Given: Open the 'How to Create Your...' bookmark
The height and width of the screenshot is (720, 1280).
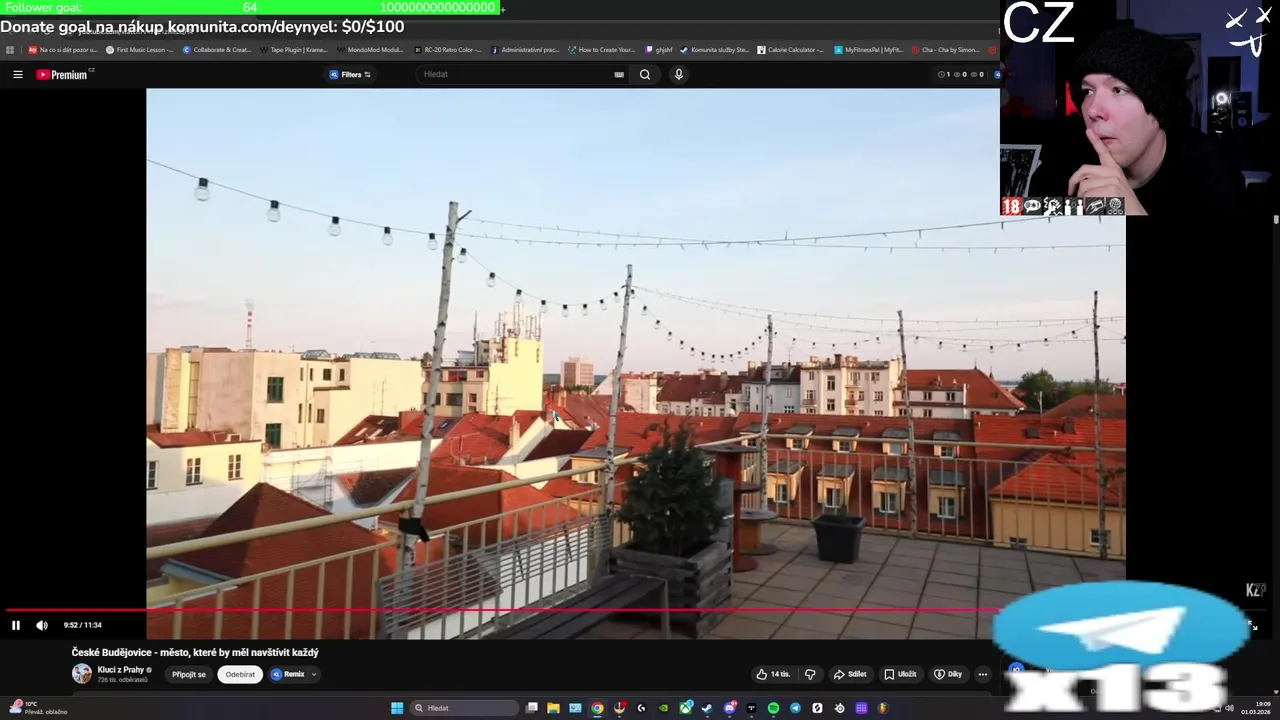Looking at the screenshot, I should coord(602,50).
